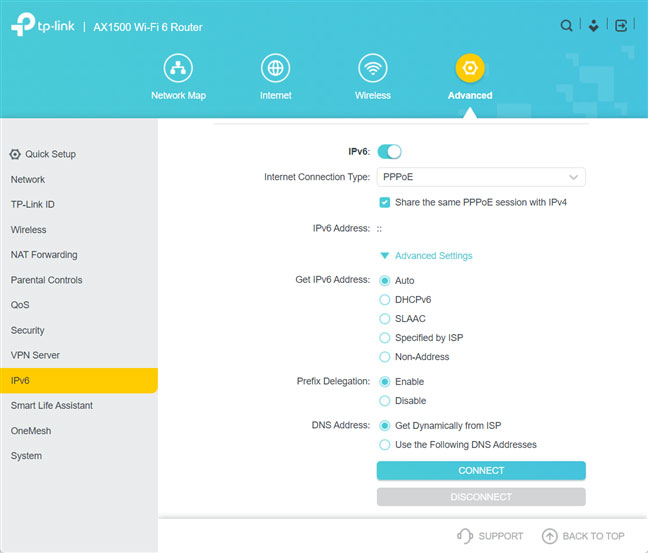
Task: Open Smart Life Assistant in sidebar
Action: point(52,405)
